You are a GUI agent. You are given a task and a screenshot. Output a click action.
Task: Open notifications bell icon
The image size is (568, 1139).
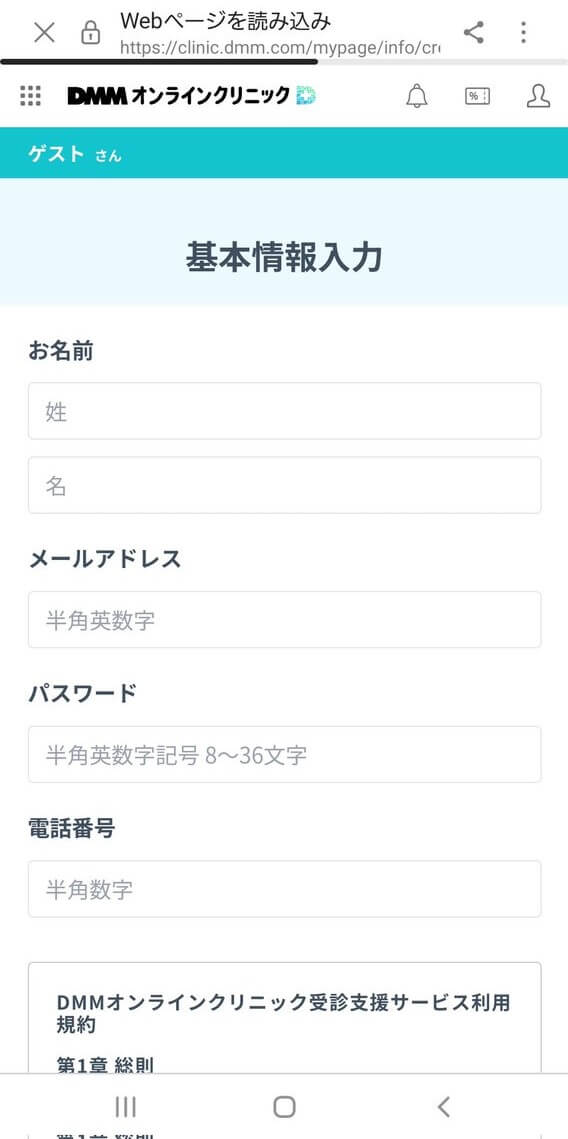pyautogui.click(x=416, y=96)
